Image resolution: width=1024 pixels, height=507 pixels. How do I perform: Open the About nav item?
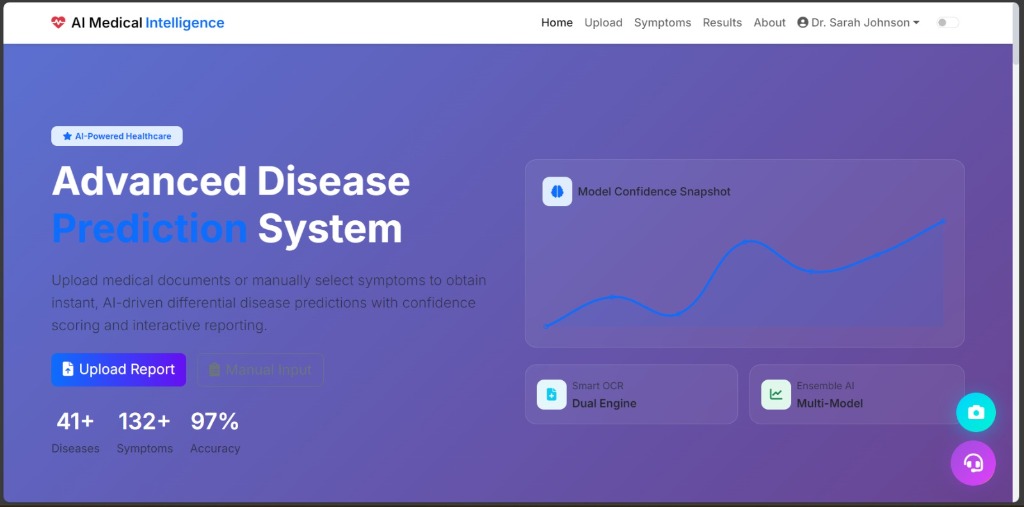click(x=769, y=23)
